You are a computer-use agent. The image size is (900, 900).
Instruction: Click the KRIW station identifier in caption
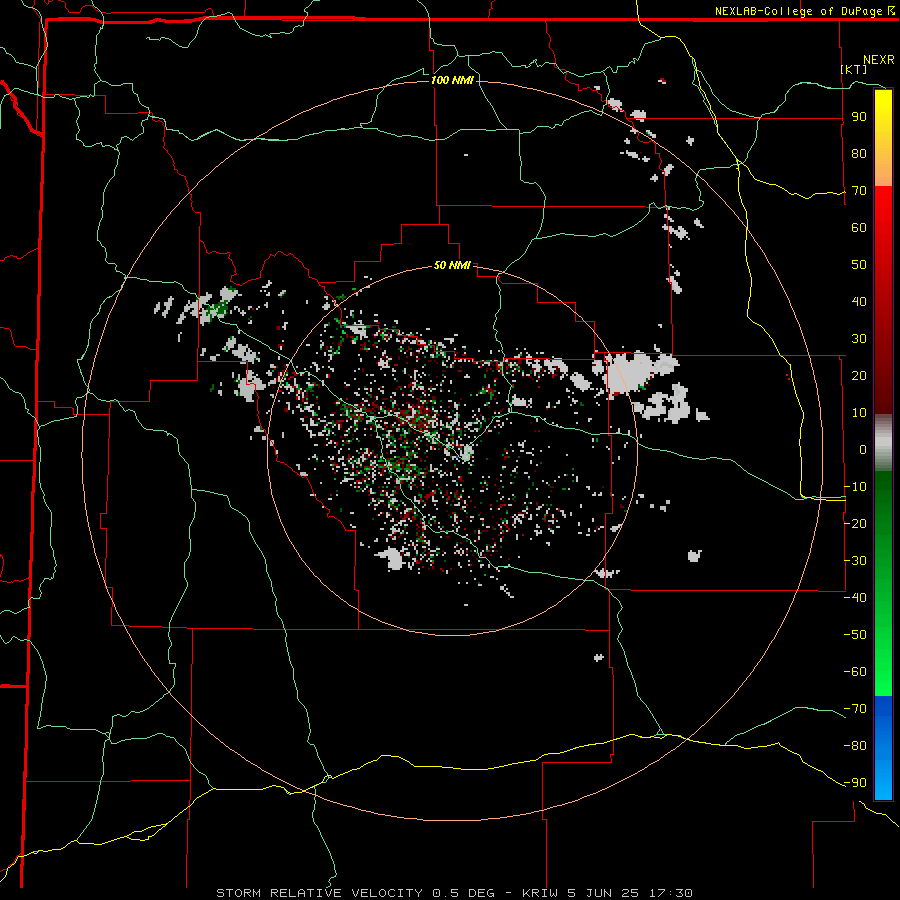[x=540, y=893]
